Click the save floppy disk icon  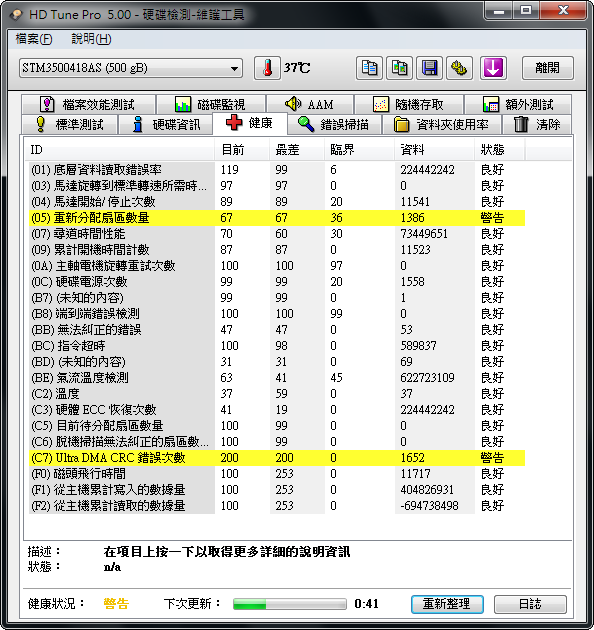(x=430, y=68)
